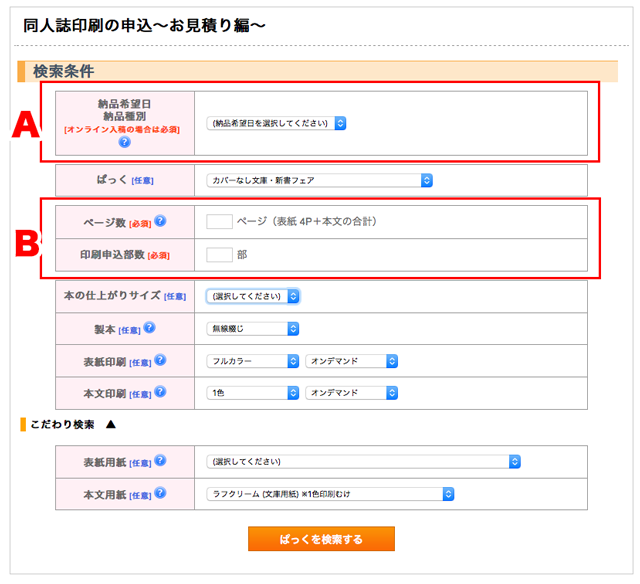
Task: Click the ページ数 page count input field
Action: 219,221
